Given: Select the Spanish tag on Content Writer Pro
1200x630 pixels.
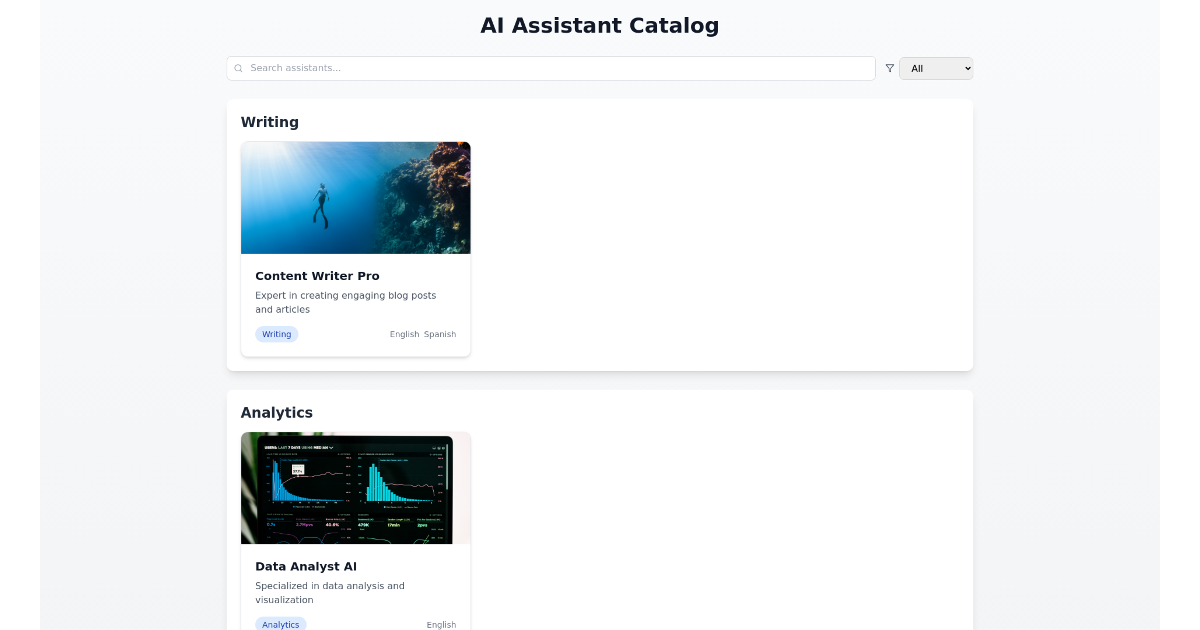Looking at the screenshot, I should [x=440, y=334].
